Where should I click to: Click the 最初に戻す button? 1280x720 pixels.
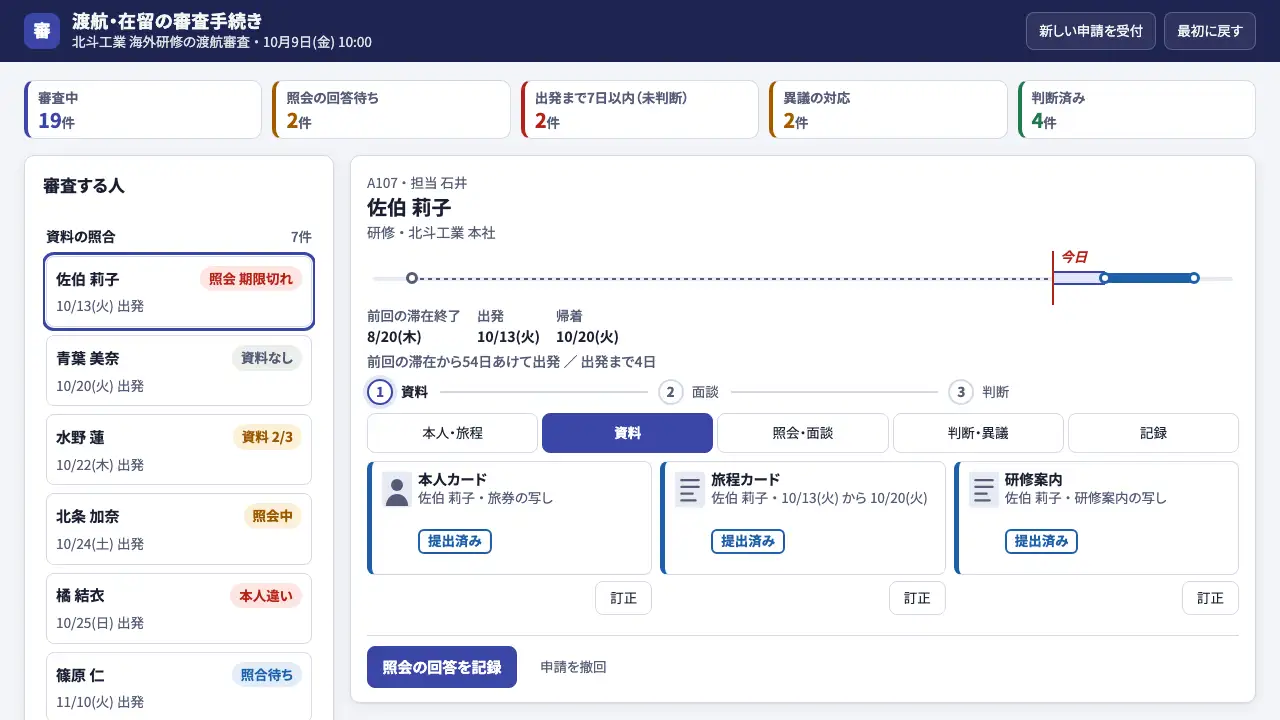(x=1210, y=31)
